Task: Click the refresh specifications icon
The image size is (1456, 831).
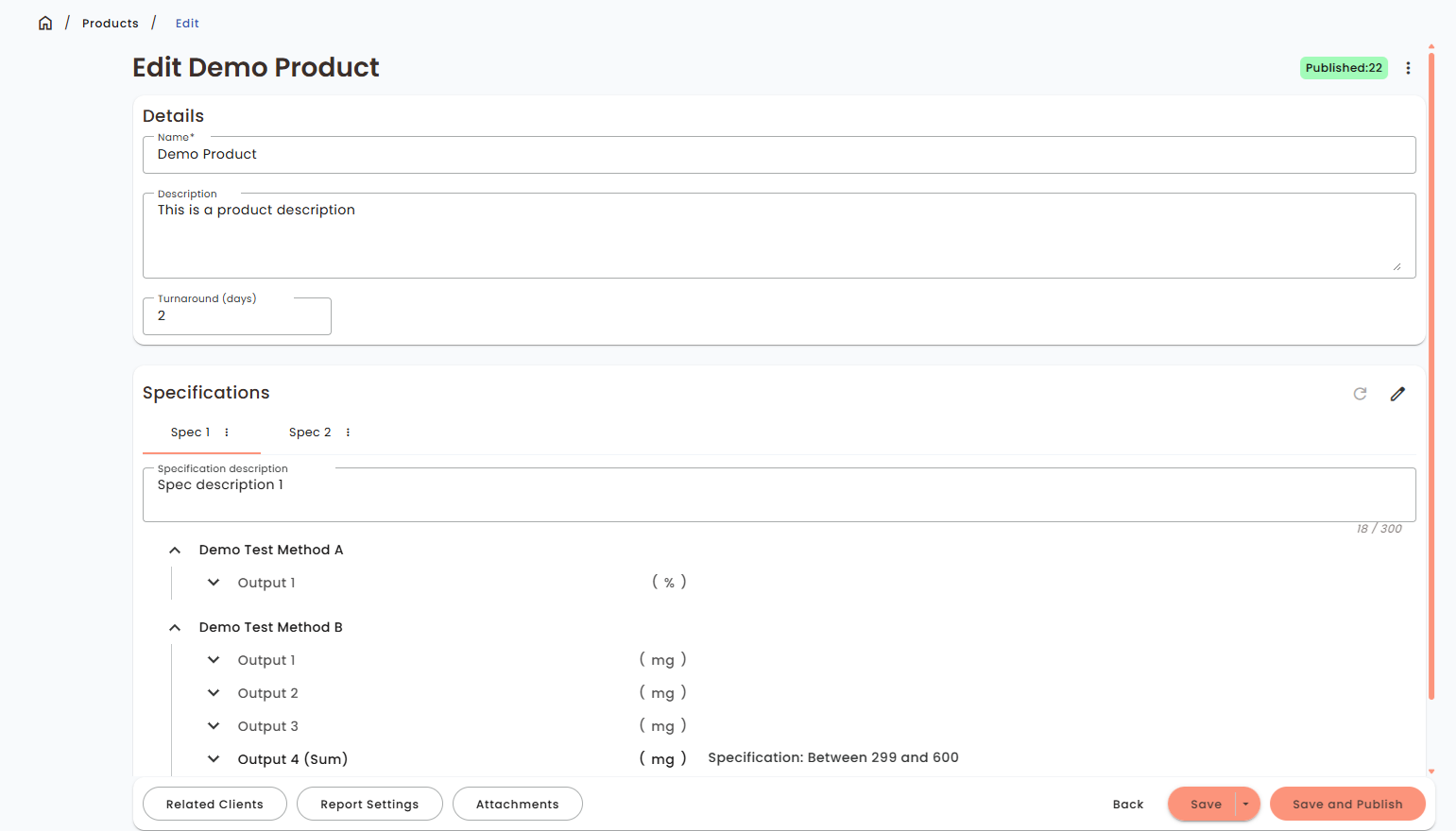Action: coord(1360,394)
